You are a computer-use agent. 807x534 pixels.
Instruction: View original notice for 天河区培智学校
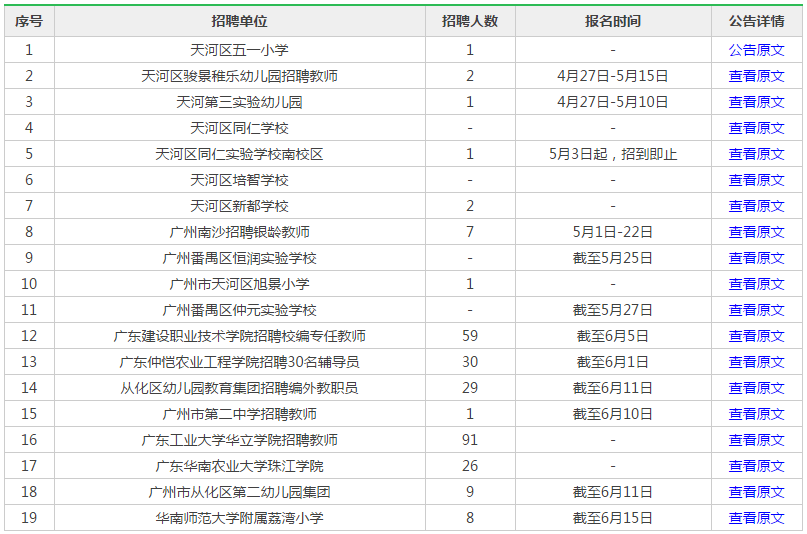click(756, 180)
